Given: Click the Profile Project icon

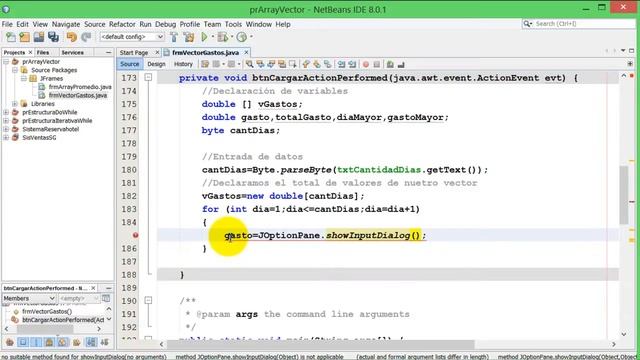Looking at the screenshot, I should click(242, 37).
